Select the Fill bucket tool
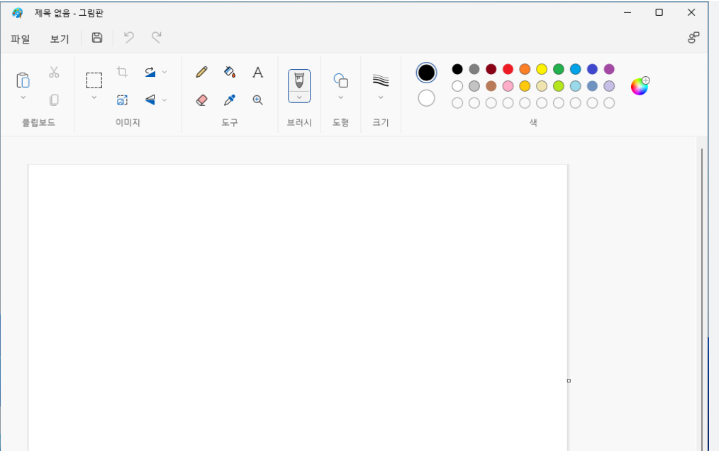 230,72
